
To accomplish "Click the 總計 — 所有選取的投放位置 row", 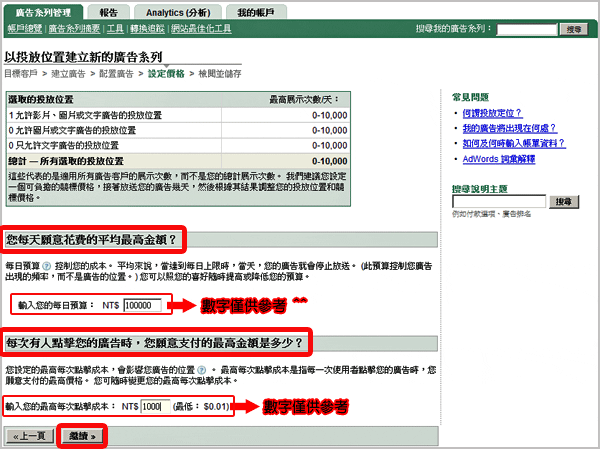I will [178, 161].
